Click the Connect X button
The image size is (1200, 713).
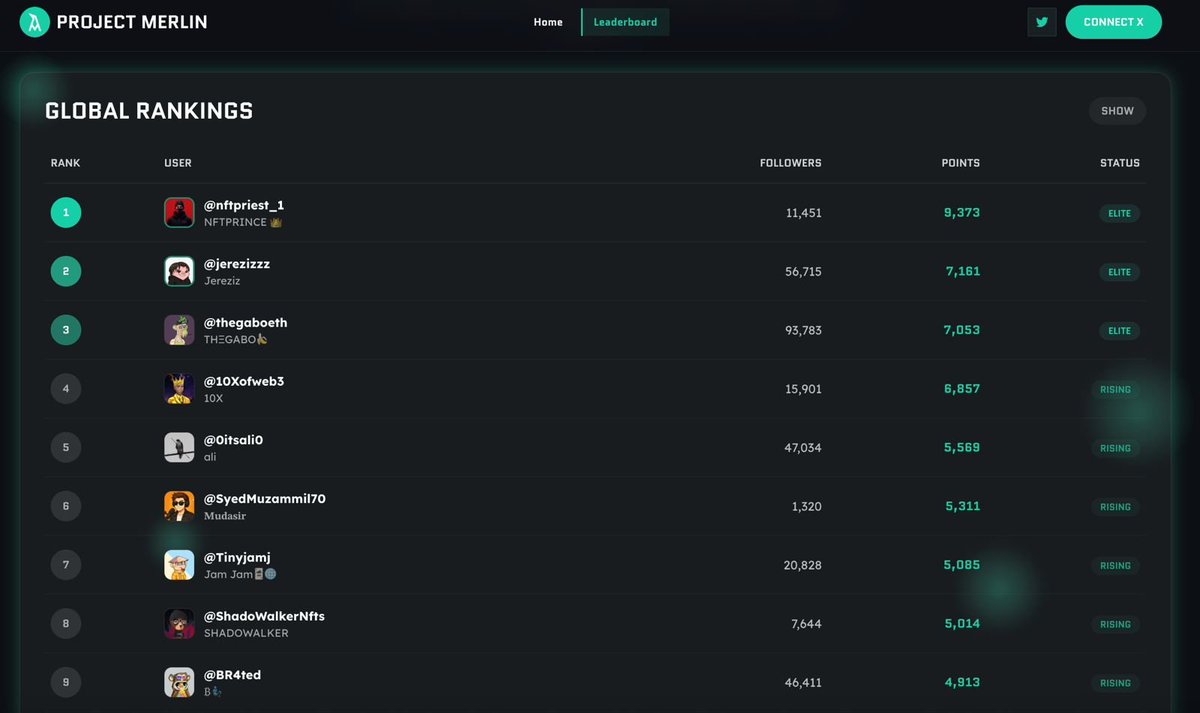1113,22
